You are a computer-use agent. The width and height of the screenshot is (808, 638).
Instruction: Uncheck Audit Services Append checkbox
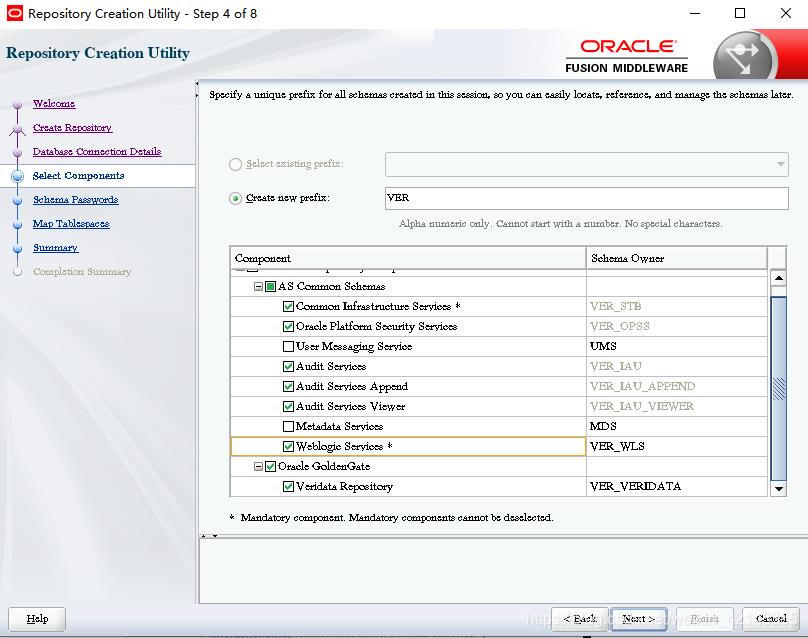pyautogui.click(x=289, y=386)
